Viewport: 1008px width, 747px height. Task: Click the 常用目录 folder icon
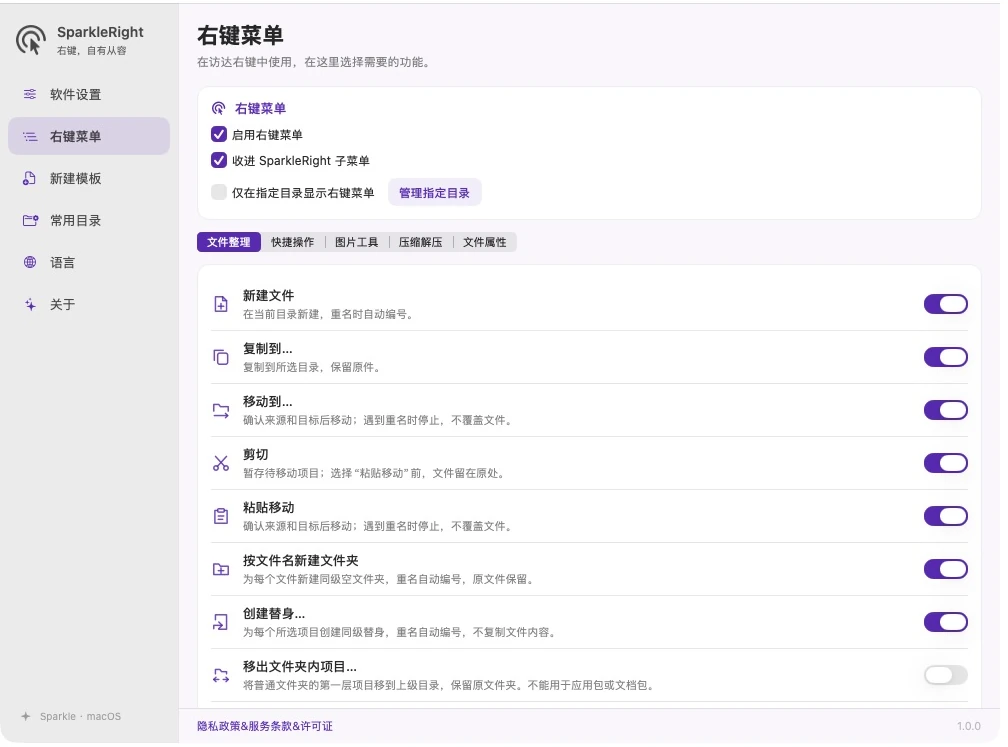click(30, 220)
